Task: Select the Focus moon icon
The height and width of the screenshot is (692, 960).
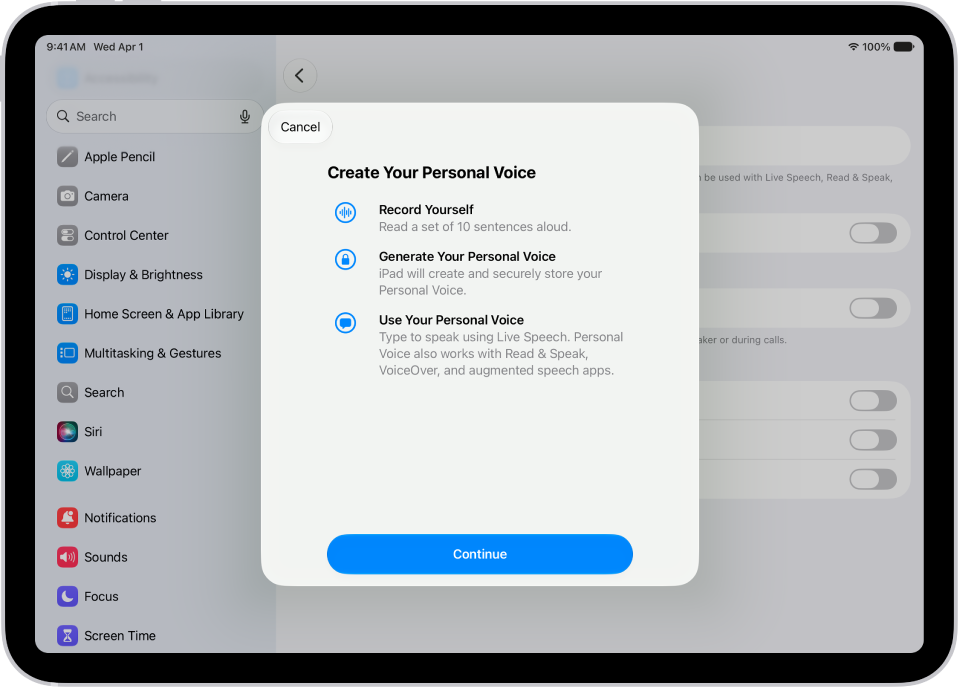Action: point(67,596)
